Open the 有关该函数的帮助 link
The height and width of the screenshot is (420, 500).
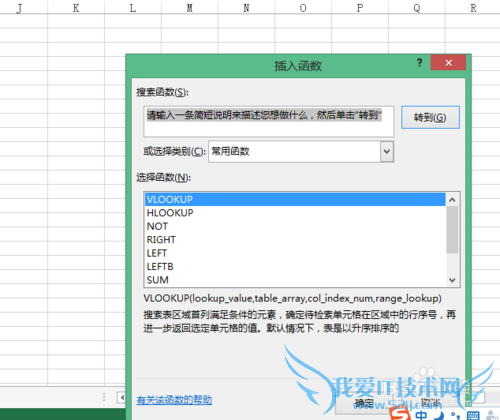click(174, 400)
